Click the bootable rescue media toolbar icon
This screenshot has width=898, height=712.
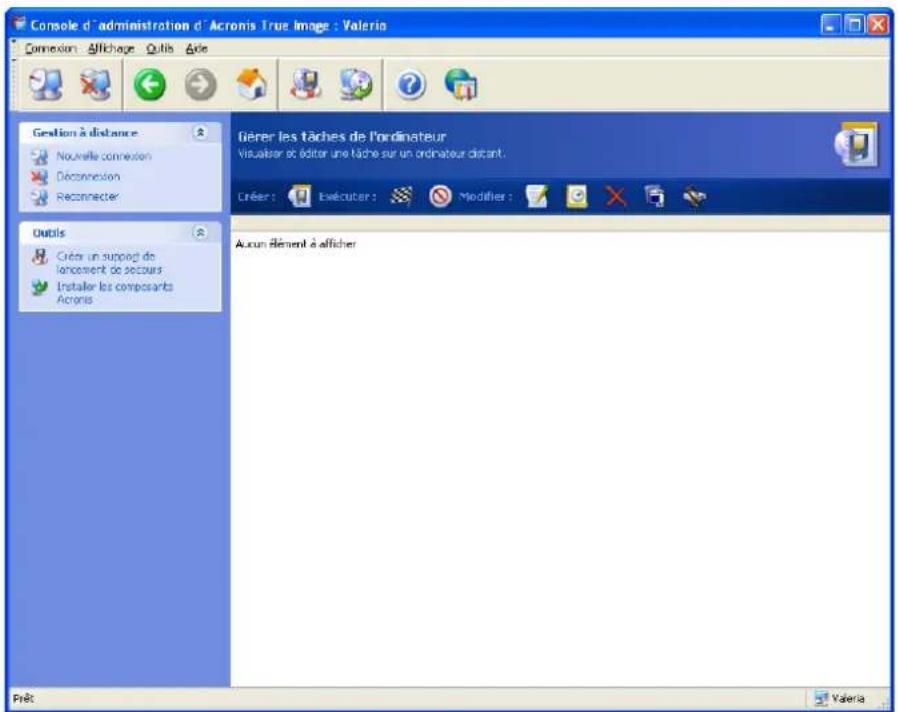click(306, 85)
